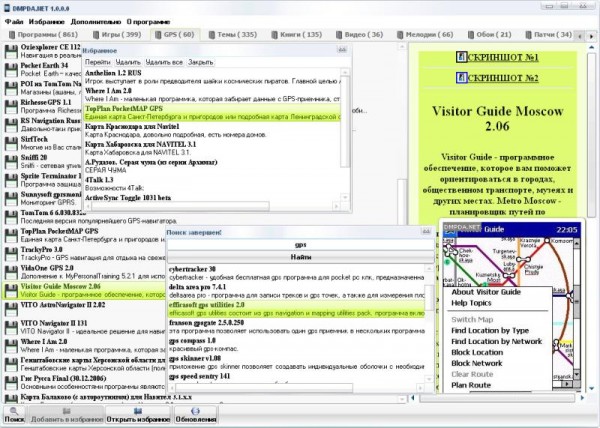Switch to the Темы (335) tab
The image size is (600, 428).
click(233, 35)
